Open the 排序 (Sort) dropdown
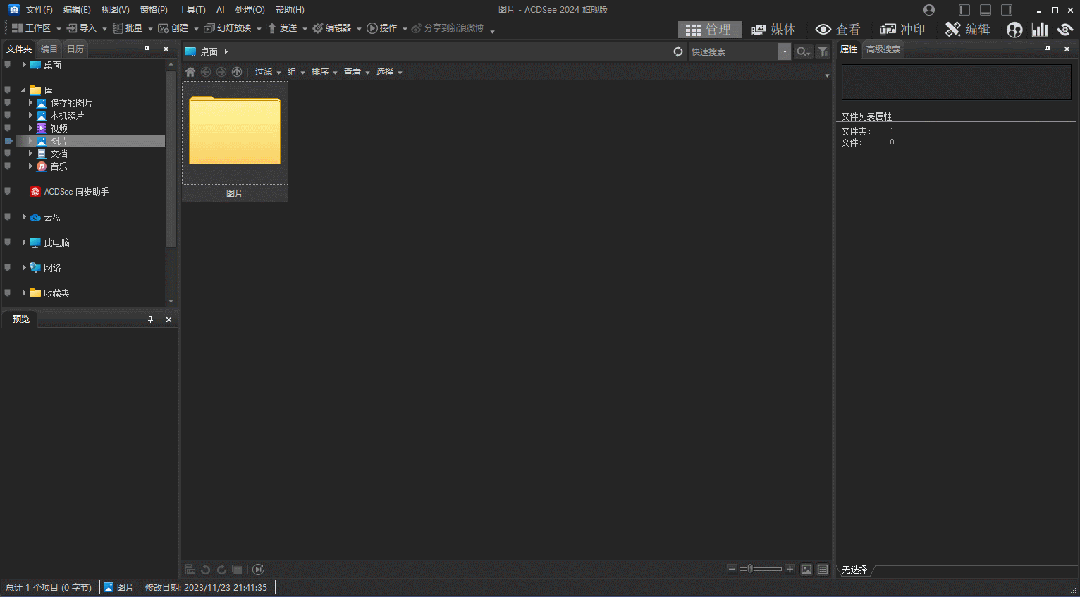The width and height of the screenshot is (1080, 597). [x=324, y=72]
